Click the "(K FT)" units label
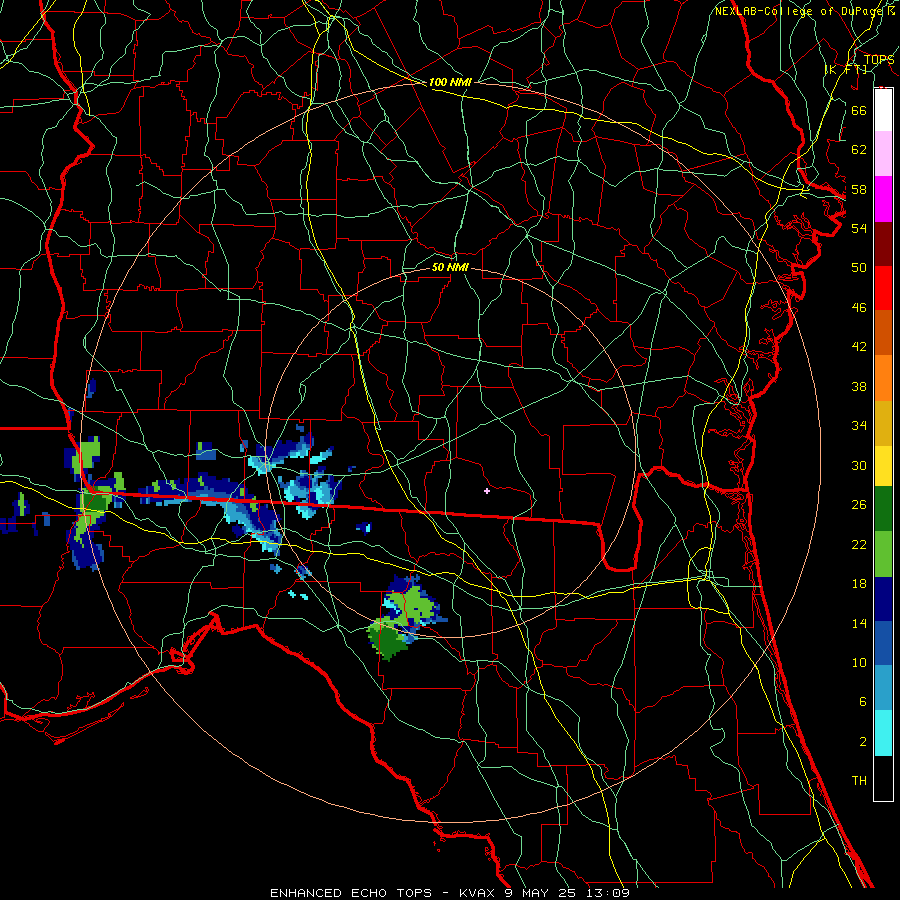Image resolution: width=900 pixels, height=900 pixels. point(845,70)
